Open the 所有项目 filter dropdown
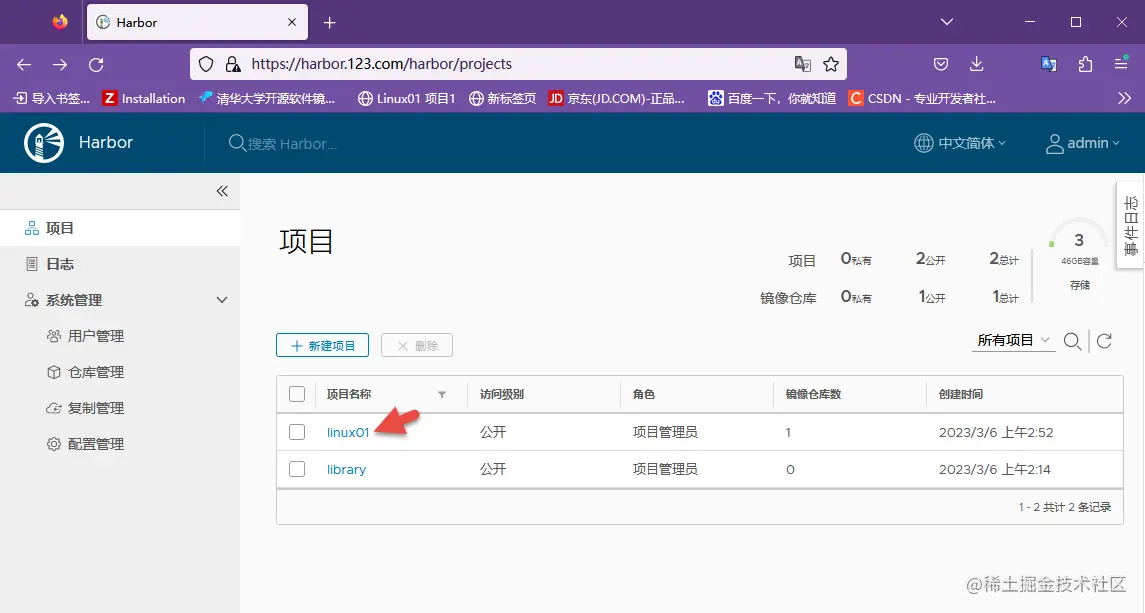 click(1014, 340)
